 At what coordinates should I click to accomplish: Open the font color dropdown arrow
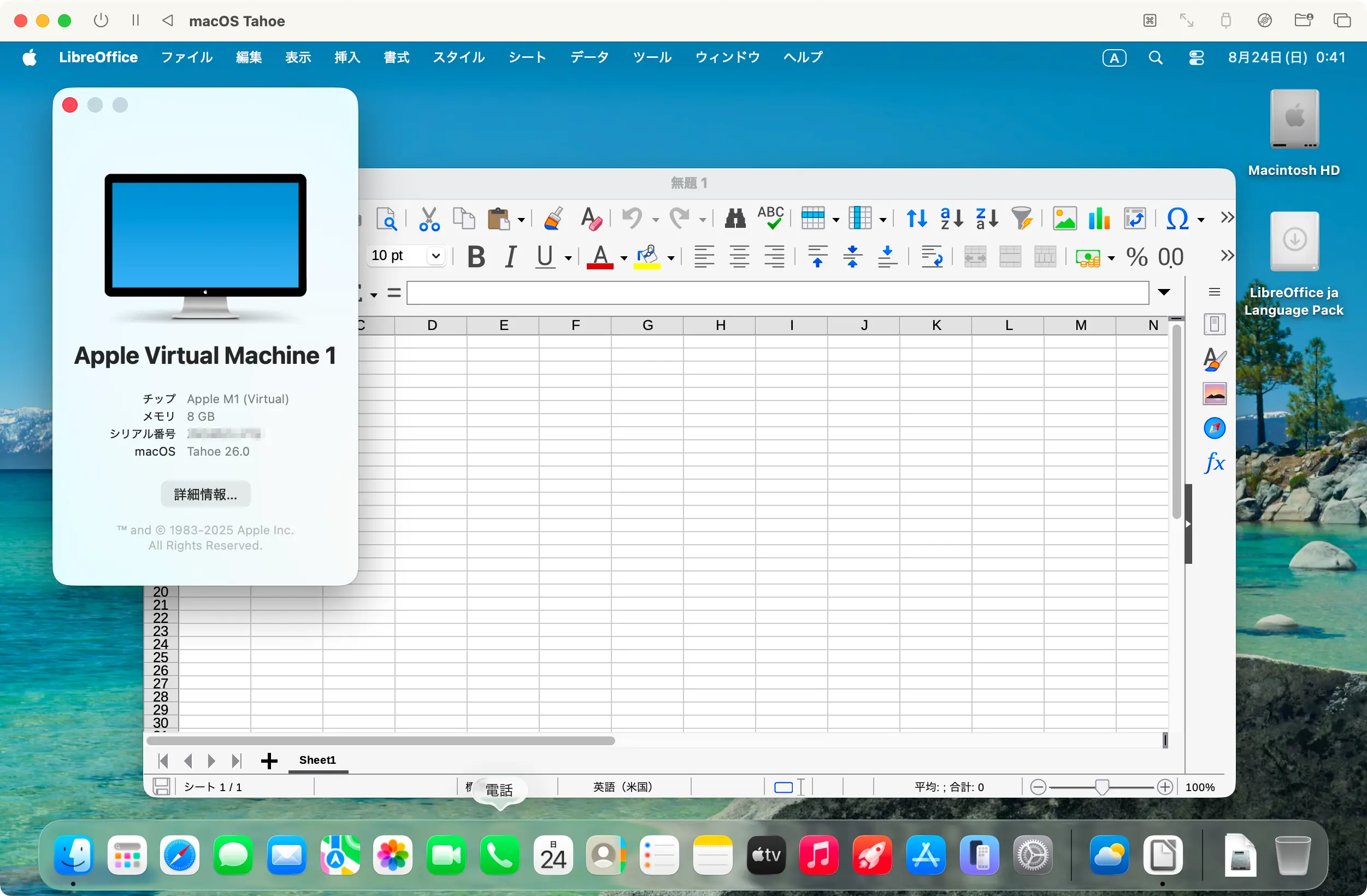[624, 258]
